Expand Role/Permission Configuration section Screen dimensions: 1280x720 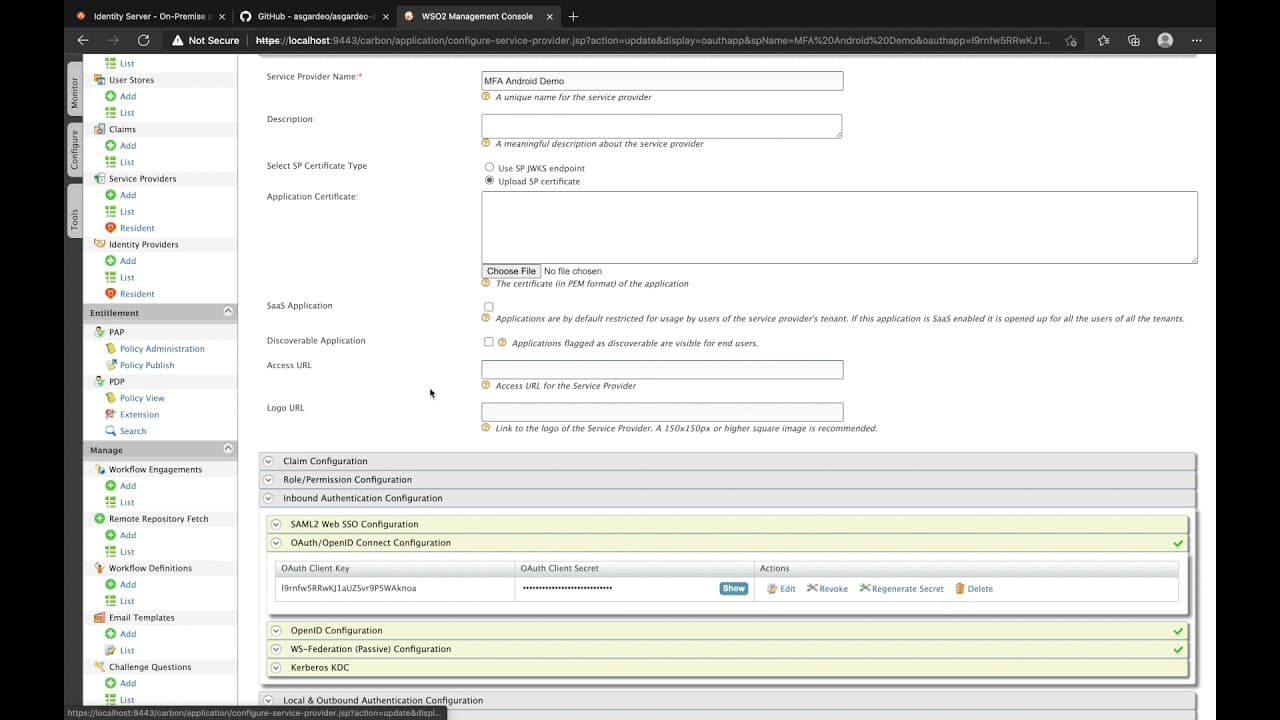pyautogui.click(x=268, y=480)
